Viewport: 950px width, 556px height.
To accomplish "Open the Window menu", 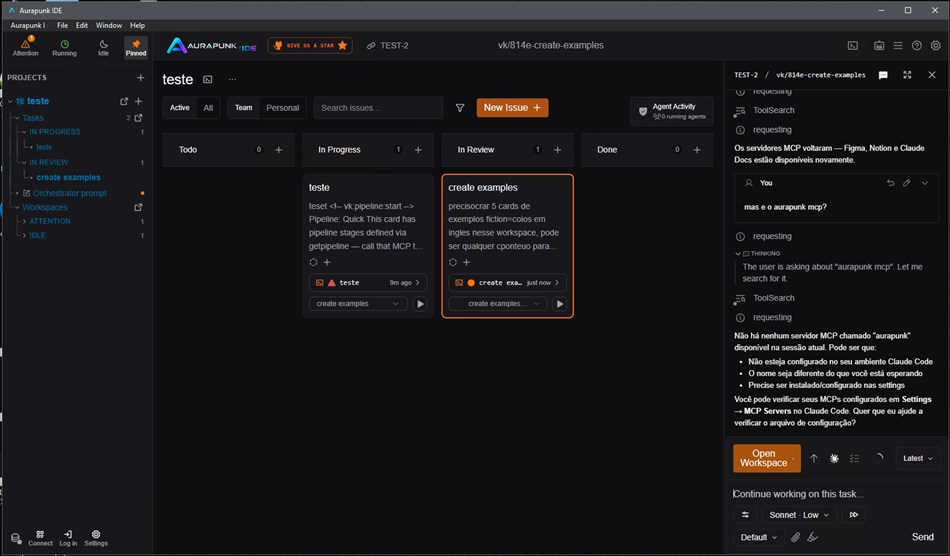I will tap(108, 25).
